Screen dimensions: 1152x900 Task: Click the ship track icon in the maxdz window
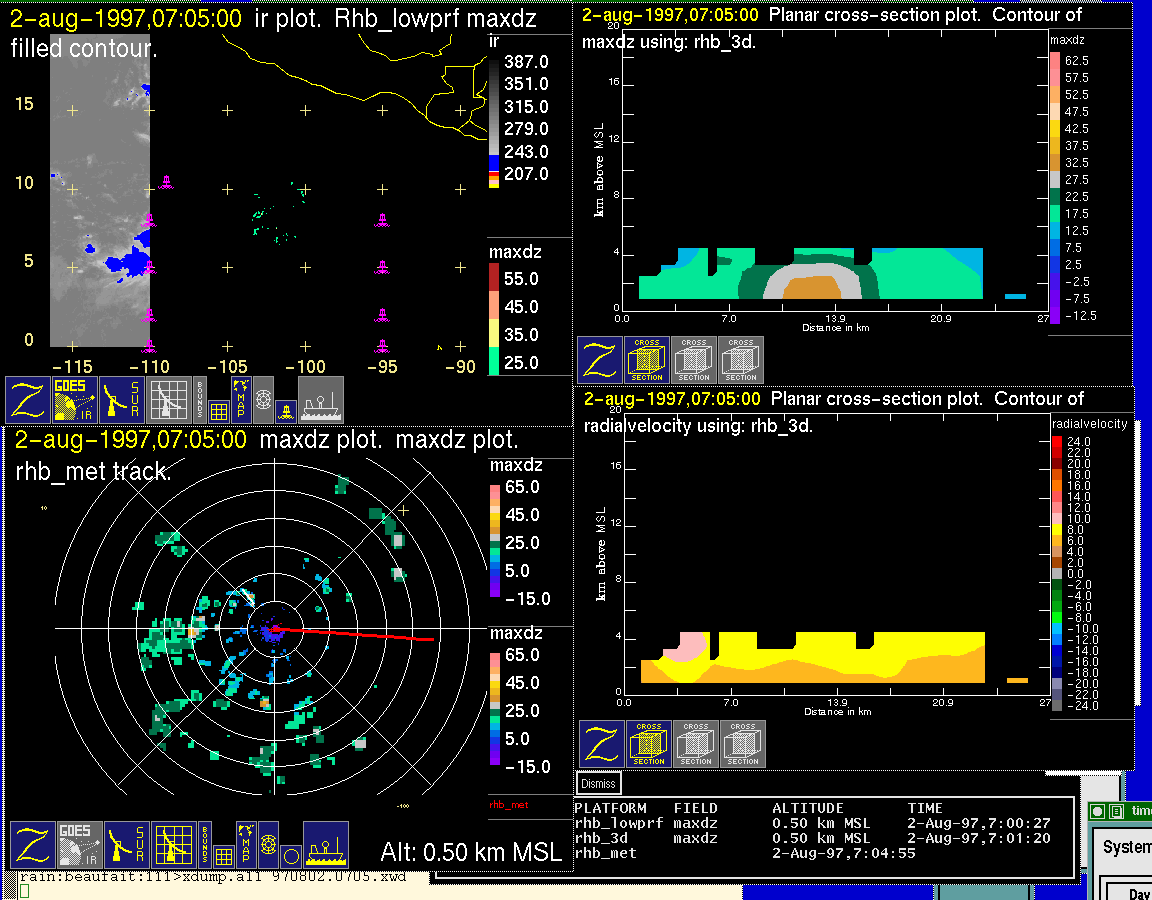click(325, 846)
